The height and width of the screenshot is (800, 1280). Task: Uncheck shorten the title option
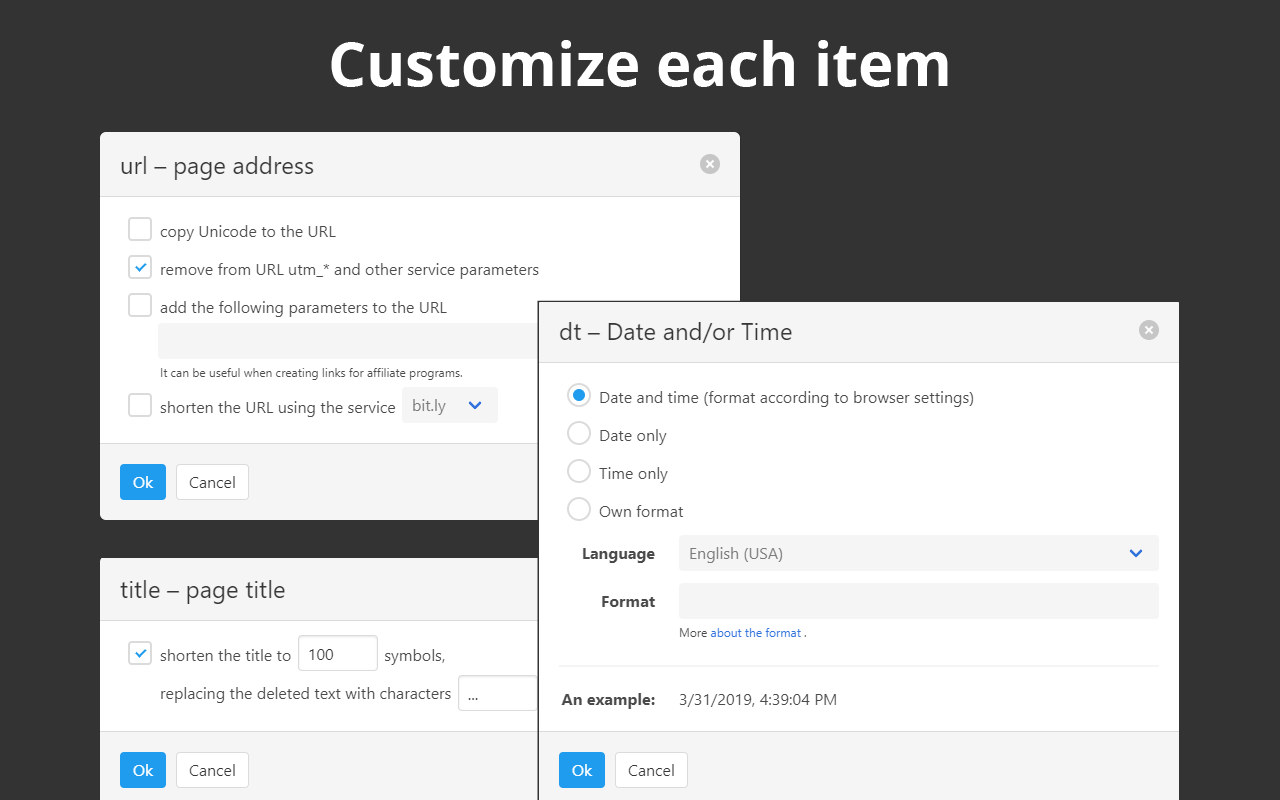(x=140, y=654)
